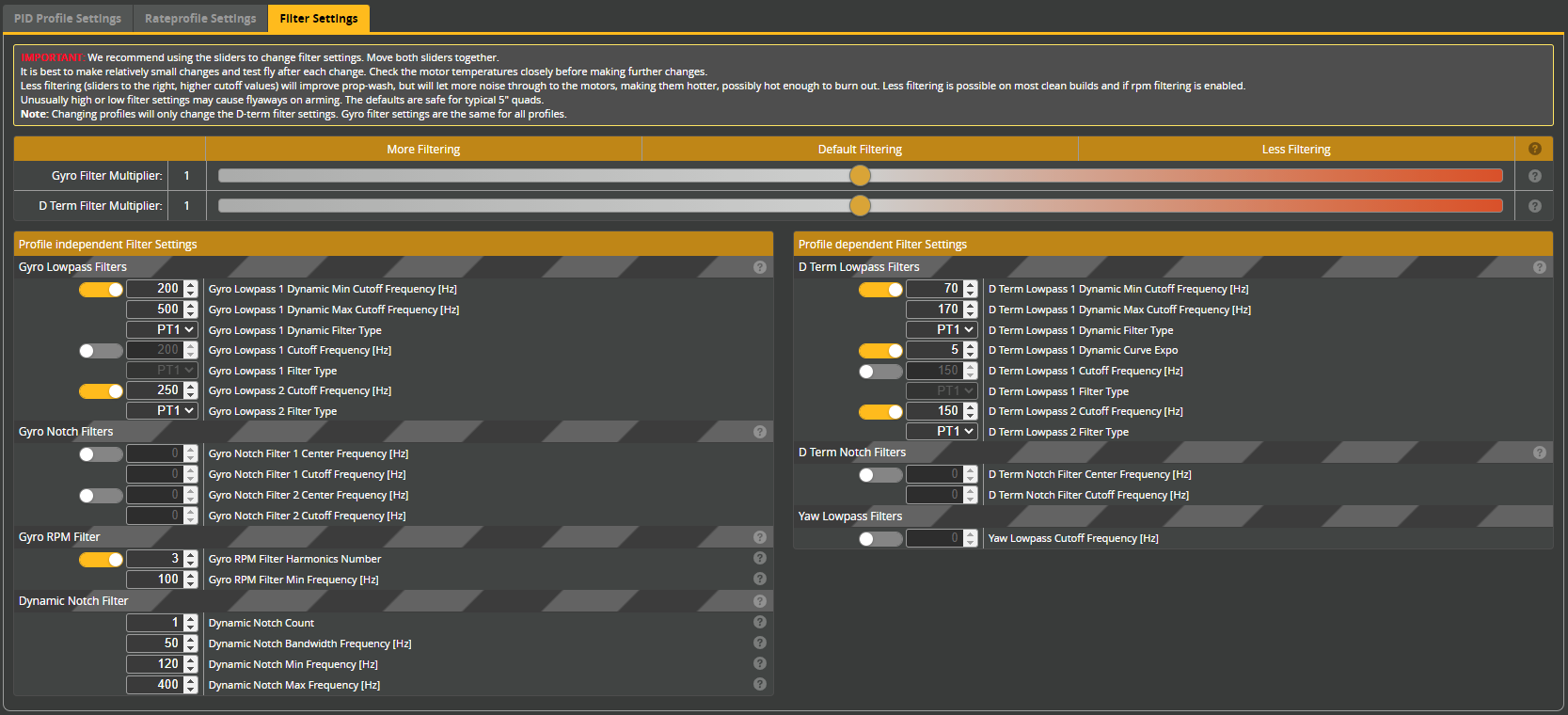
Task: Open help icon in Gyro Lowpass Filters header
Action: pos(759,267)
